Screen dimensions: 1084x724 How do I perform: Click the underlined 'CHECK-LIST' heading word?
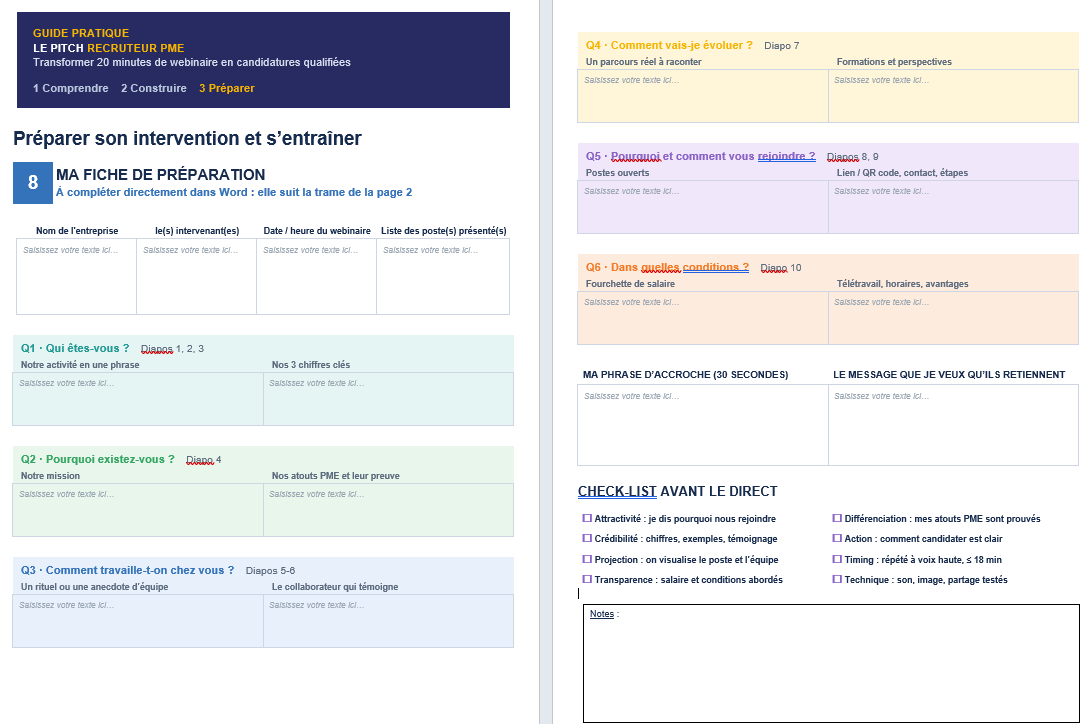click(x=617, y=492)
